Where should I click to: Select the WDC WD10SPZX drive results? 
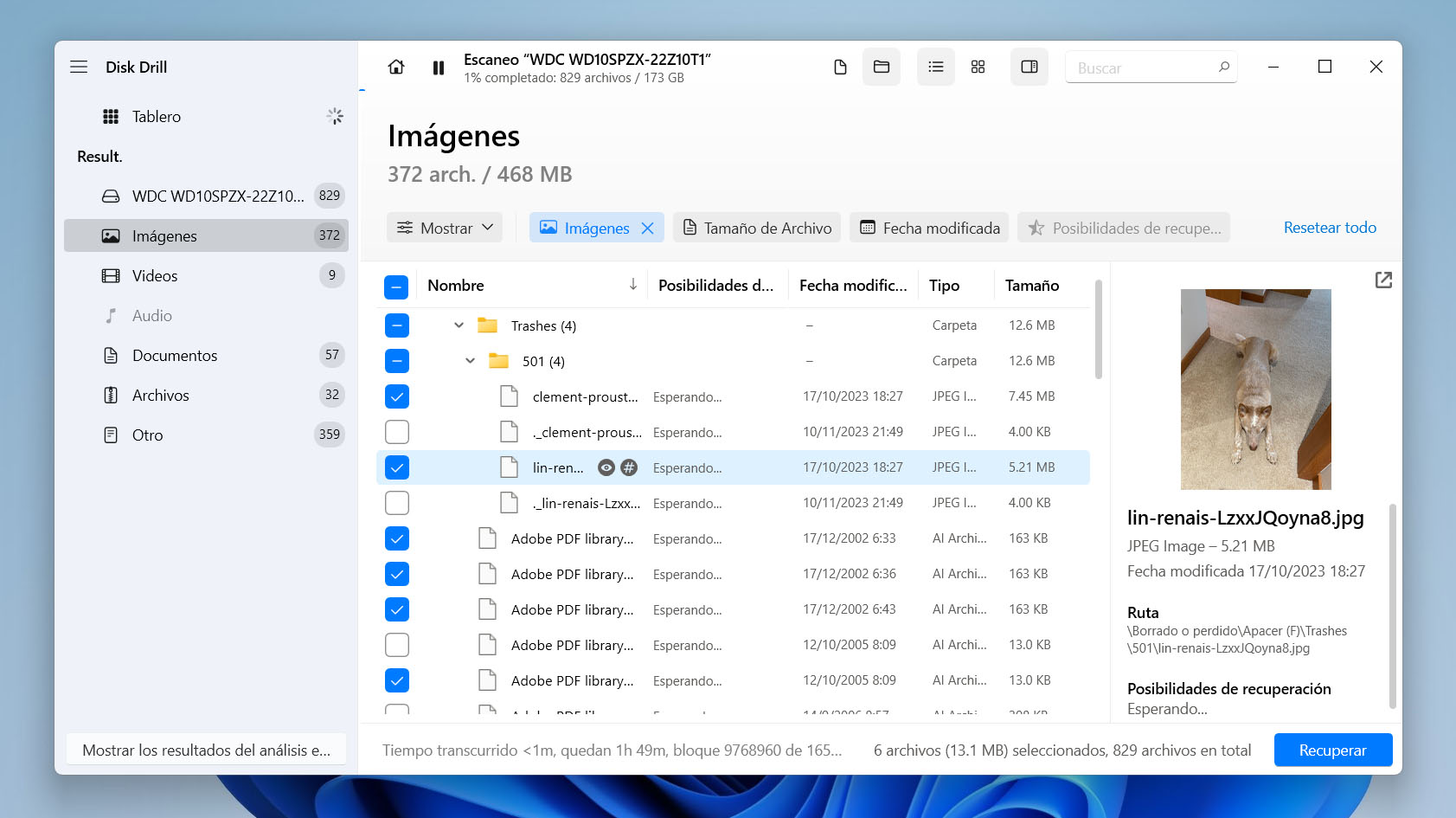[x=206, y=196]
